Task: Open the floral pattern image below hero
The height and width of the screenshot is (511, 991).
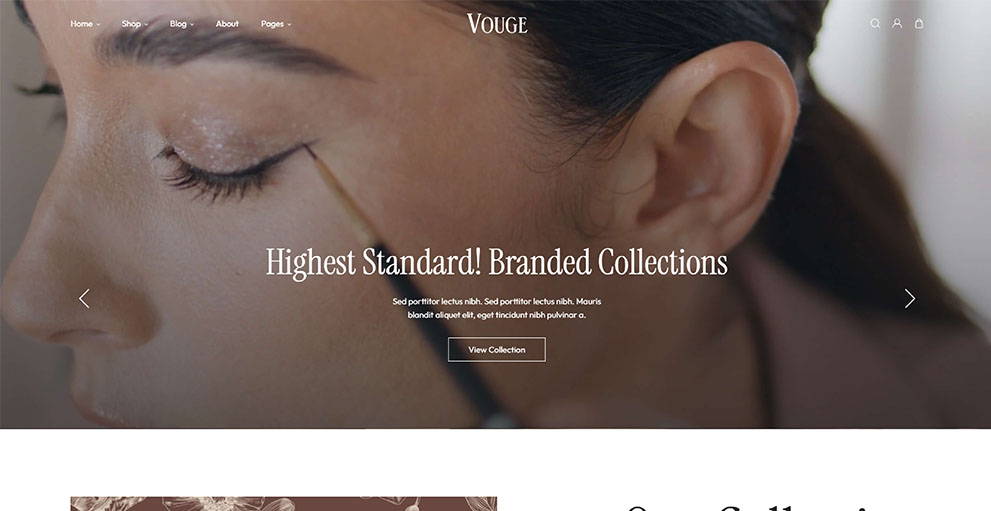Action: click(284, 503)
